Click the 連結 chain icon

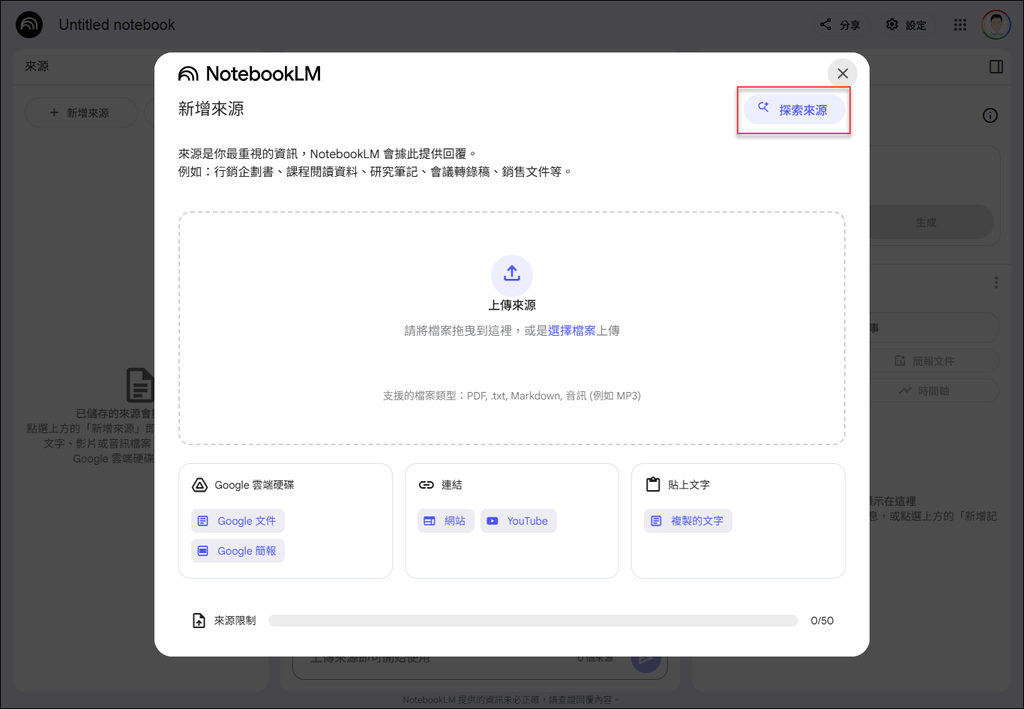click(426, 485)
